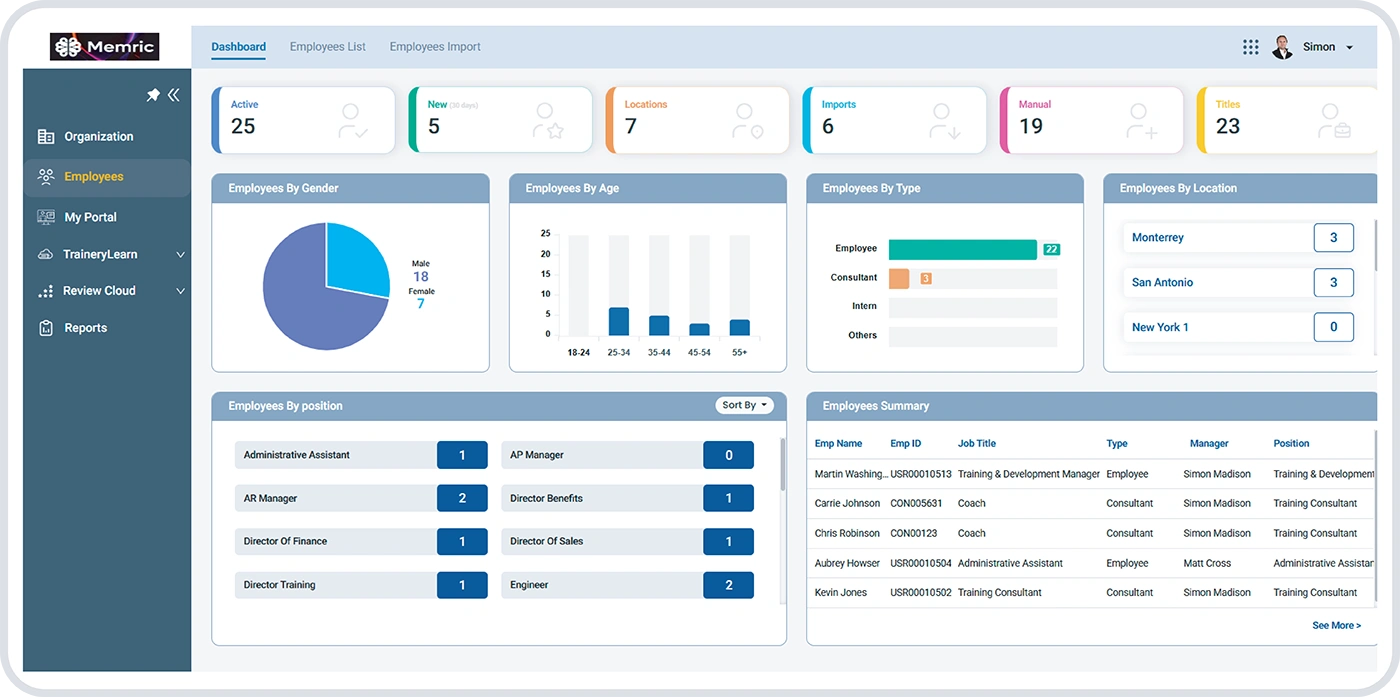This screenshot has height=697, width=1400.
Task: Click the Employee bar showing 22
Action: 963,248
